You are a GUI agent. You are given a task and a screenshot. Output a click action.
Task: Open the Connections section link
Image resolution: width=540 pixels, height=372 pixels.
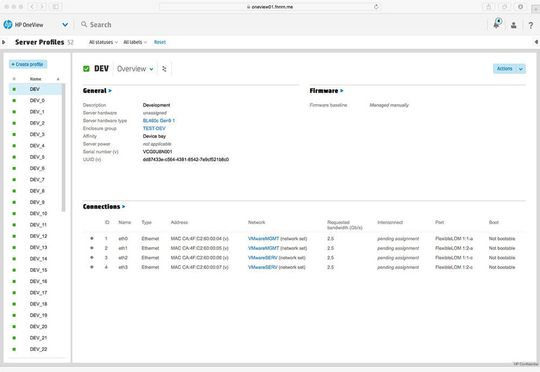104,207
